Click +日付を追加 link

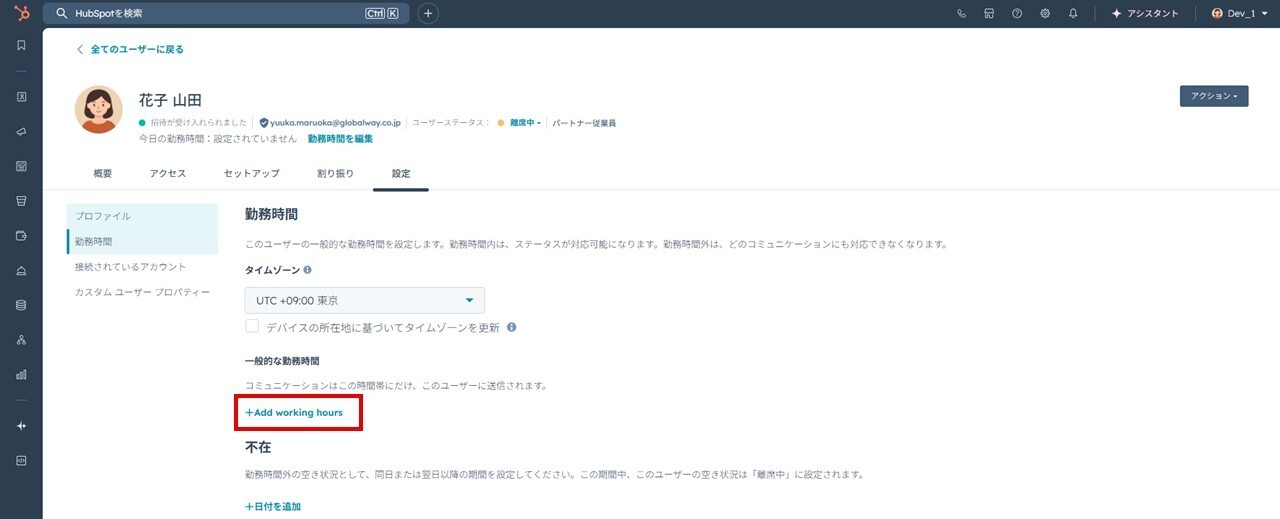click(x=273, y=506)
